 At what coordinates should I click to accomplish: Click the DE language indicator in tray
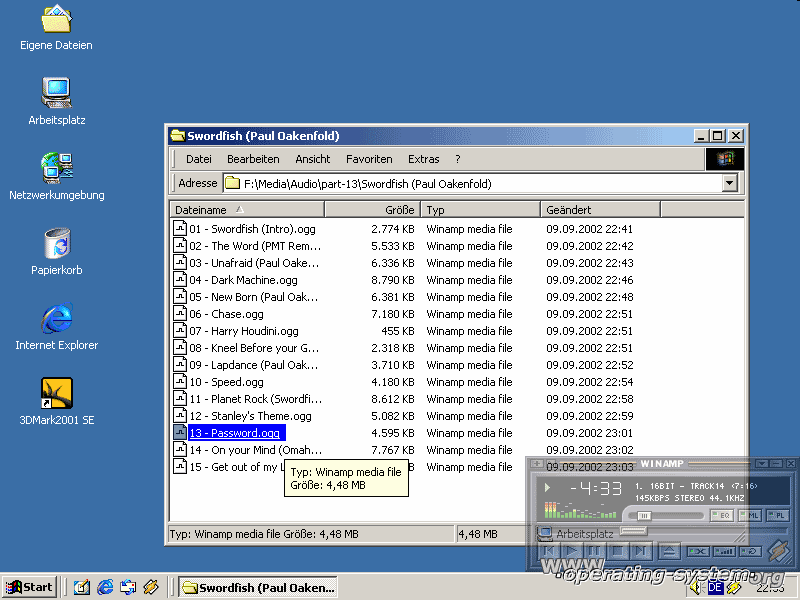(715, 588)
